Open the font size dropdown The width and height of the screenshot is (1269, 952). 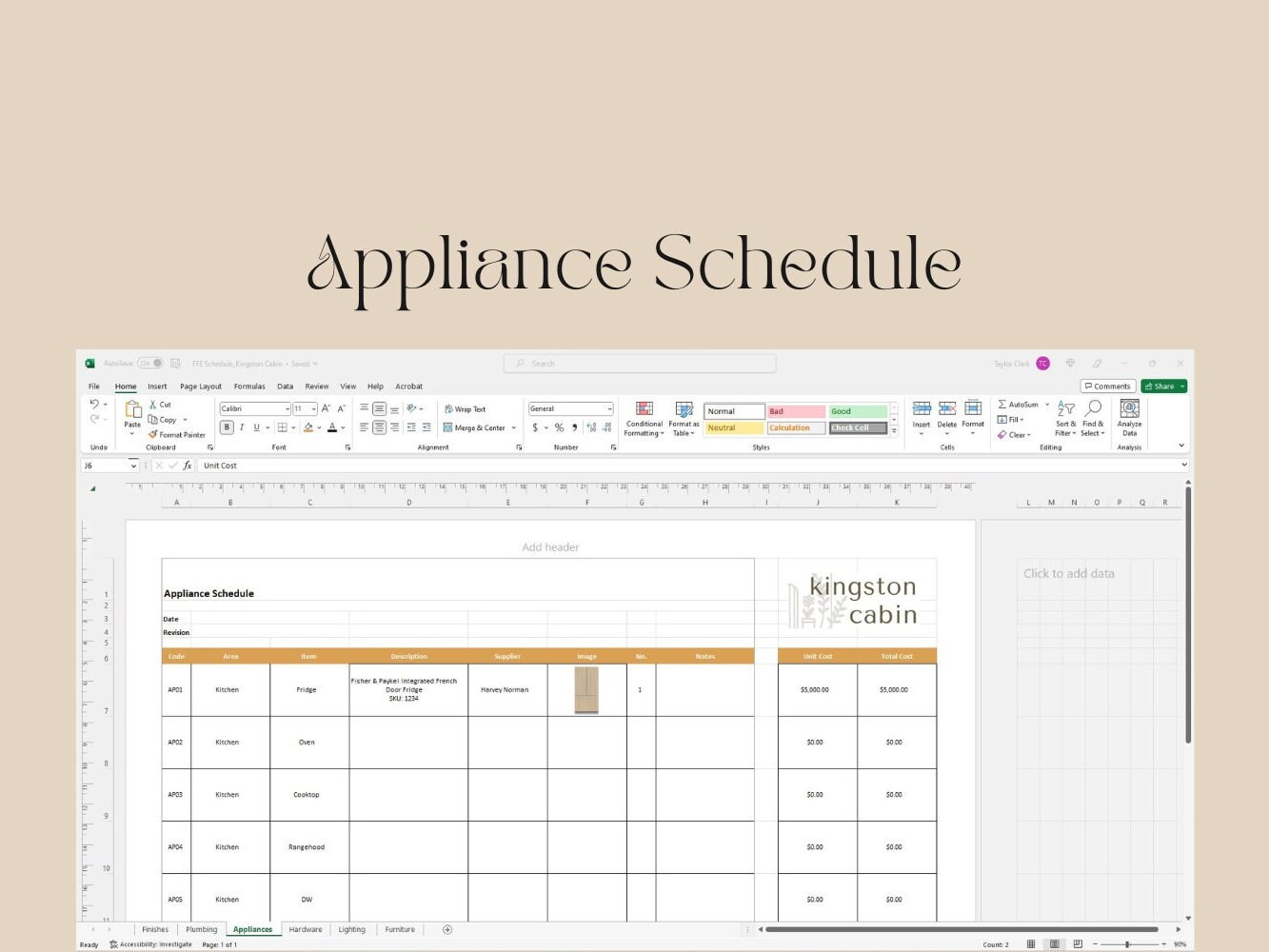coord(313,409)
